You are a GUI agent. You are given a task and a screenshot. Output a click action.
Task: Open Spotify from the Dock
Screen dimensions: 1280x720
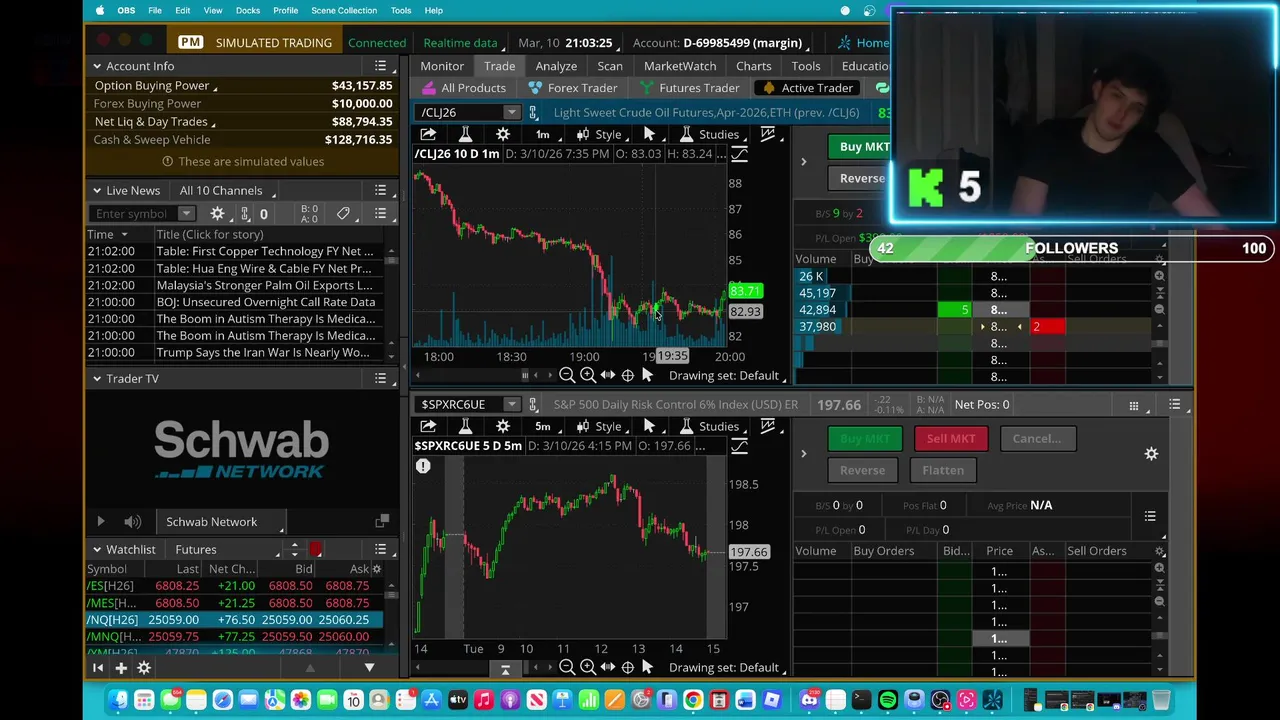(x=888, y=700)
